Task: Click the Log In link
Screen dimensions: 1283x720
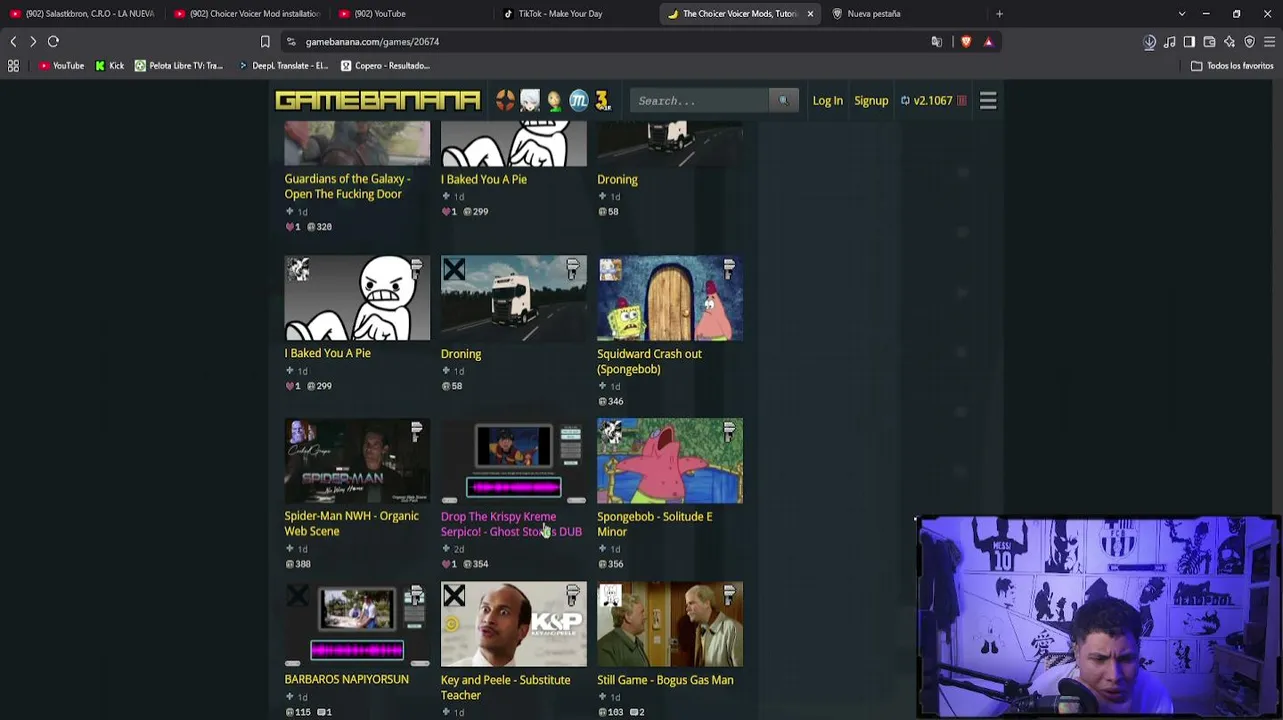Action: (828, 101)
